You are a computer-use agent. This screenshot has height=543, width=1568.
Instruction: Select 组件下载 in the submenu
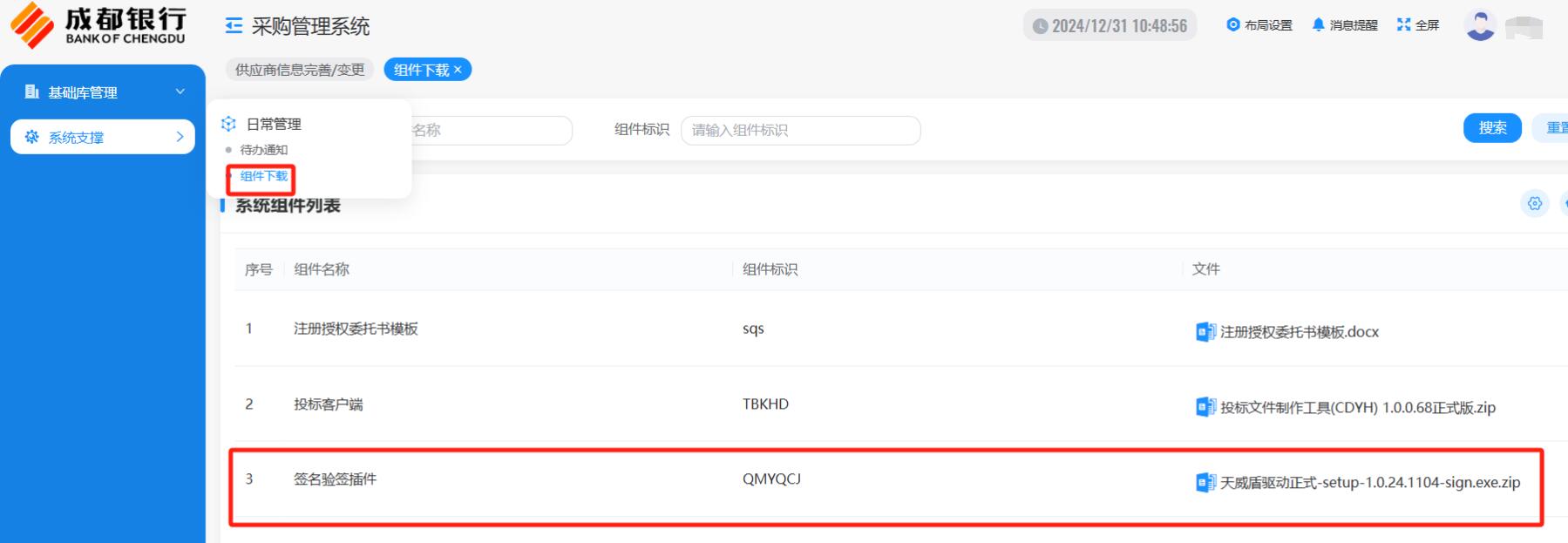263,176
